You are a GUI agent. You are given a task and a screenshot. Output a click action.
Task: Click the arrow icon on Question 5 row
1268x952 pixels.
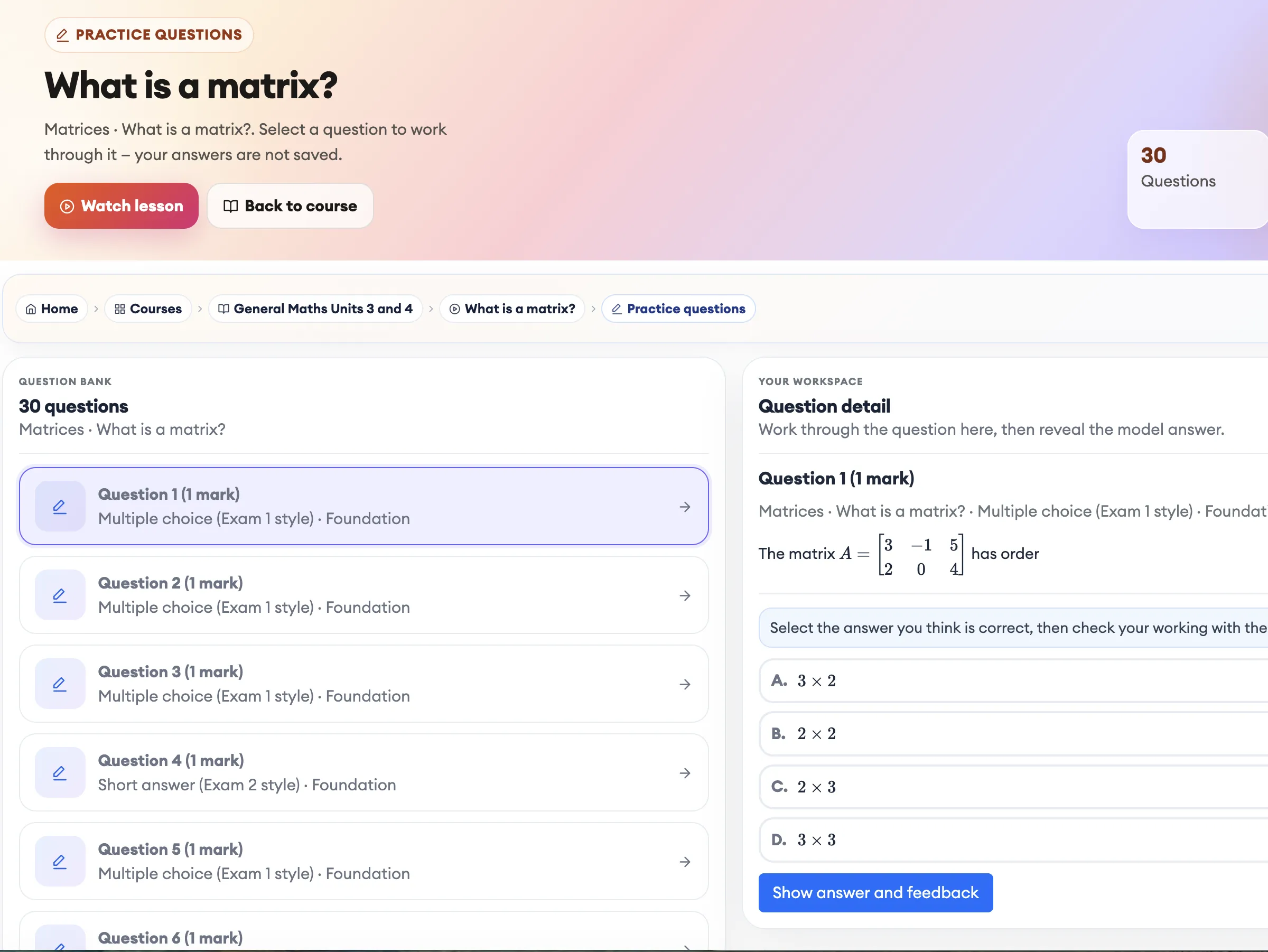point(685,863)
